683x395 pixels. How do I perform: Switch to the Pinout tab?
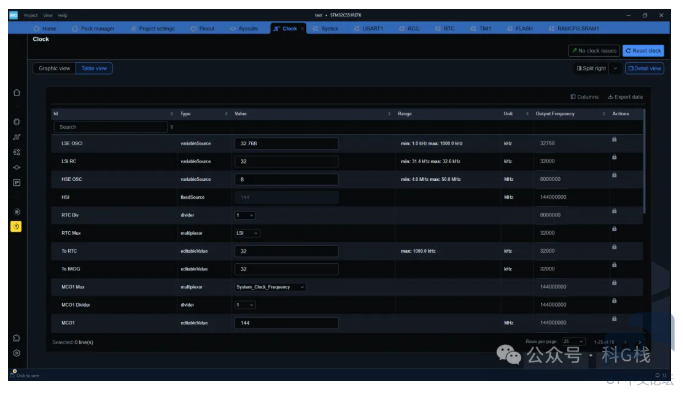tap(203, 29)
